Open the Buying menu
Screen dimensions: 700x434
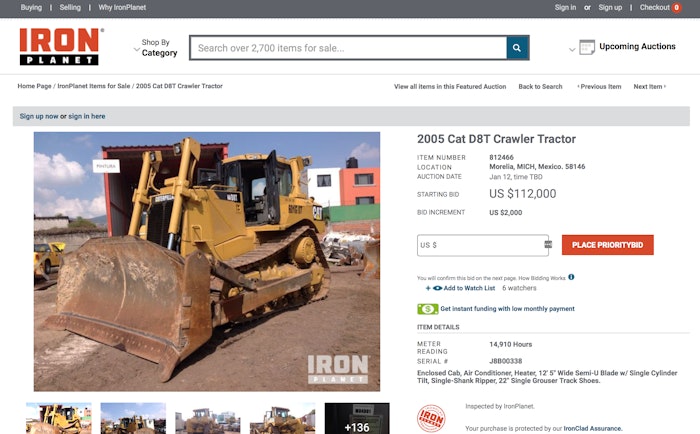[x=31, y=8]
